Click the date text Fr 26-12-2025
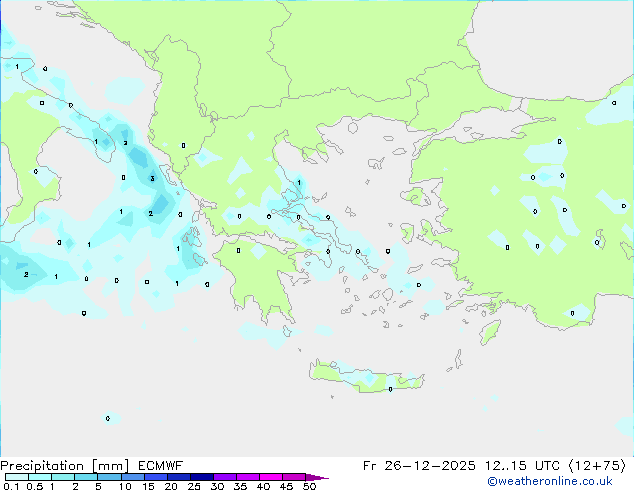Image resolution: width=634 pixels, height=490 pixels. (419, 466)
